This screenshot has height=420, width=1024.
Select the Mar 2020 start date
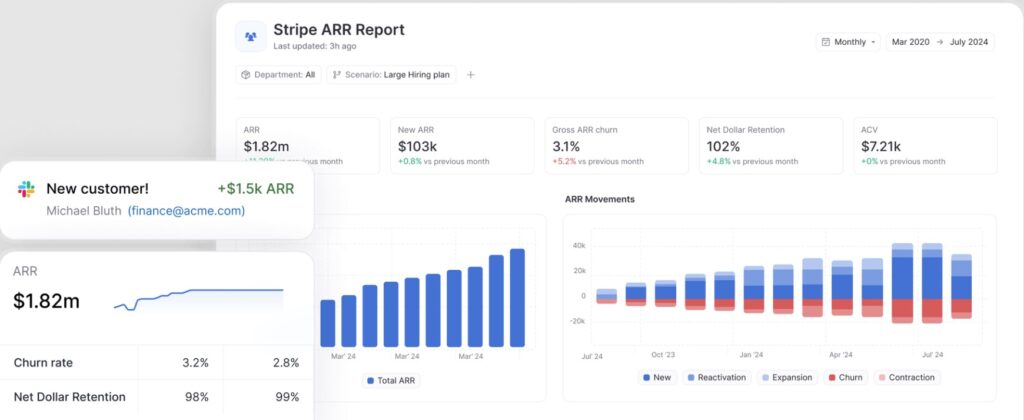point(910,42)
